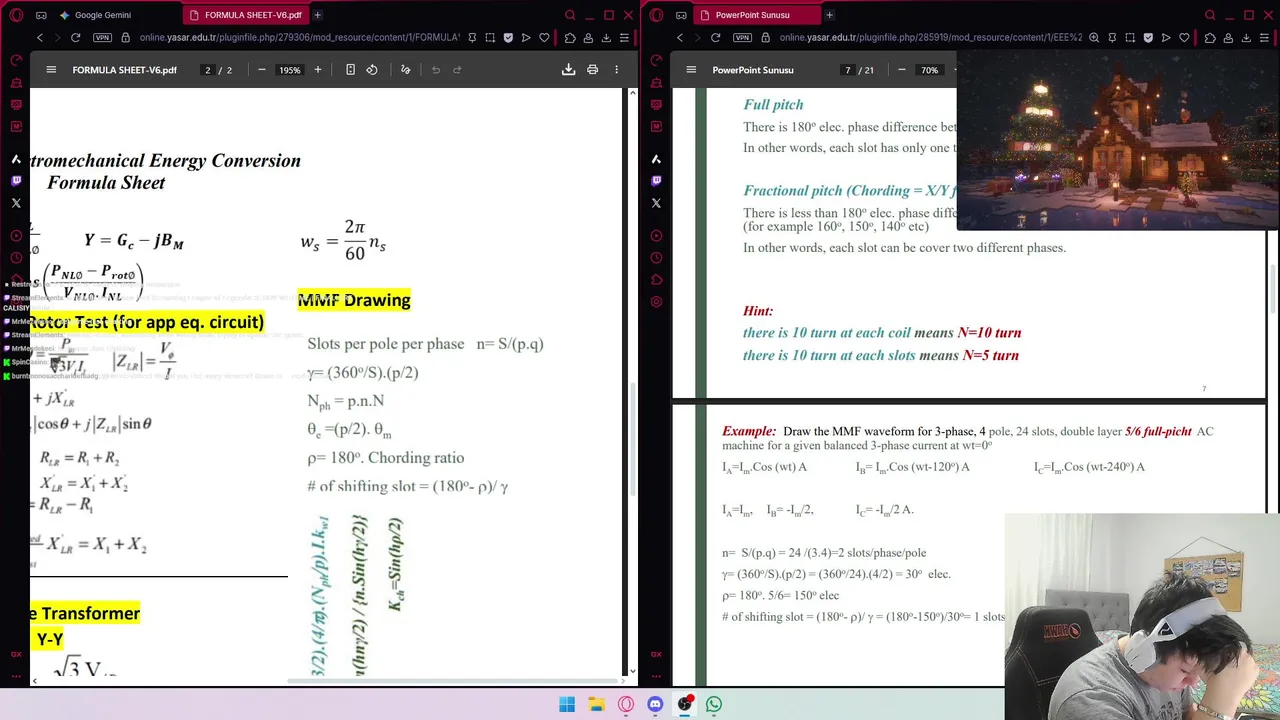Open Opera GX from taskbar
This screenshot has width=1280, height=720.
click(x=626, y=704)
